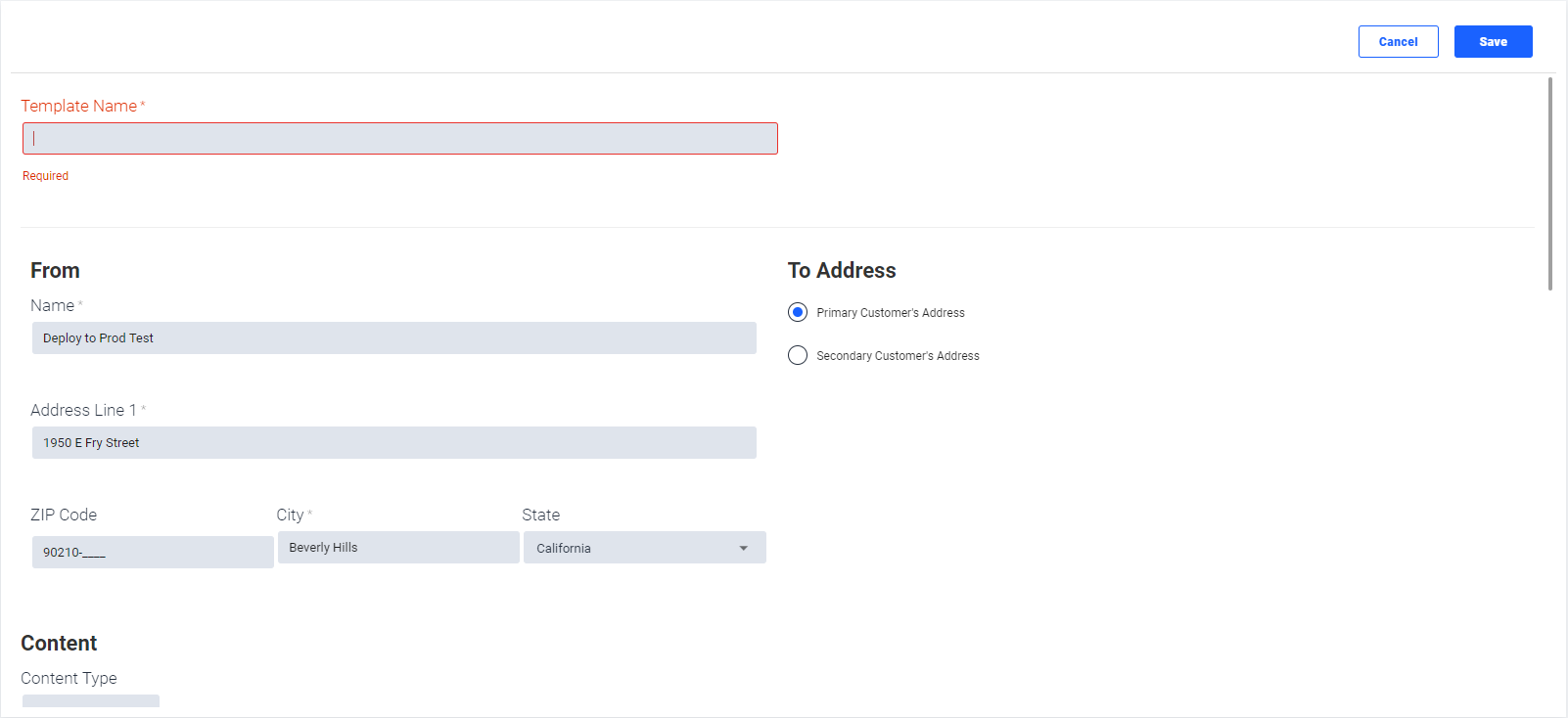Click the 'Primary Customer's Address' label text
The width and height of the screenshot is (1568, 718).
tap(891, 313)
